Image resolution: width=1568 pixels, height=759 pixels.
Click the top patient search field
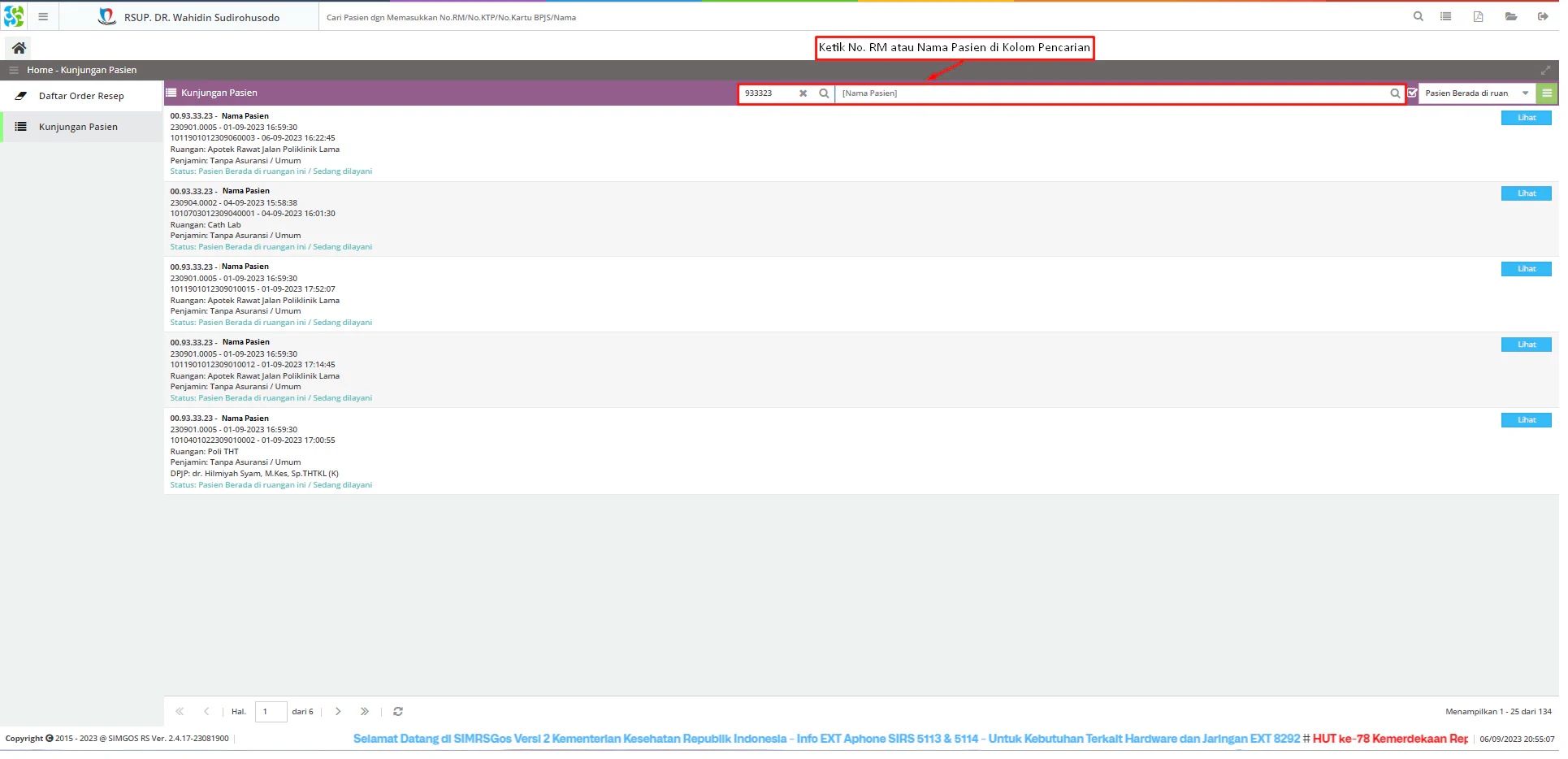[x=861, y=17]
